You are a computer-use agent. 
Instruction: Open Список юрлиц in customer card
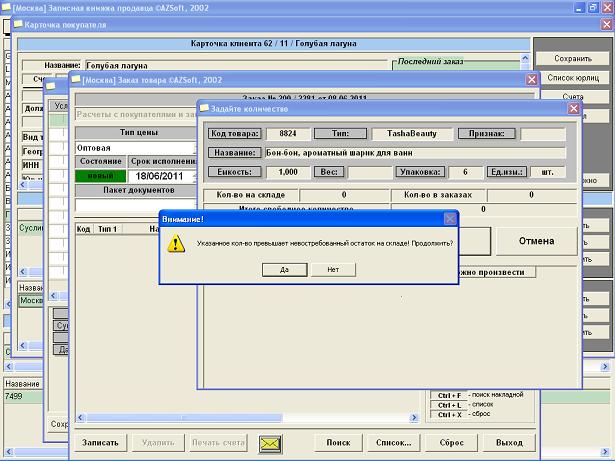[x=573, y=78]
